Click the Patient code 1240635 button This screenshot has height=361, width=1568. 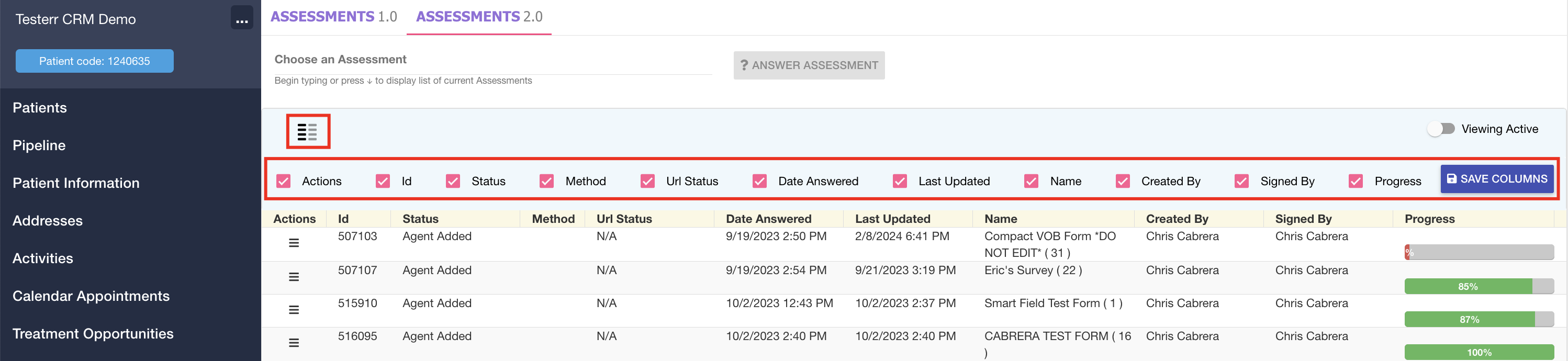pos(94,61)
